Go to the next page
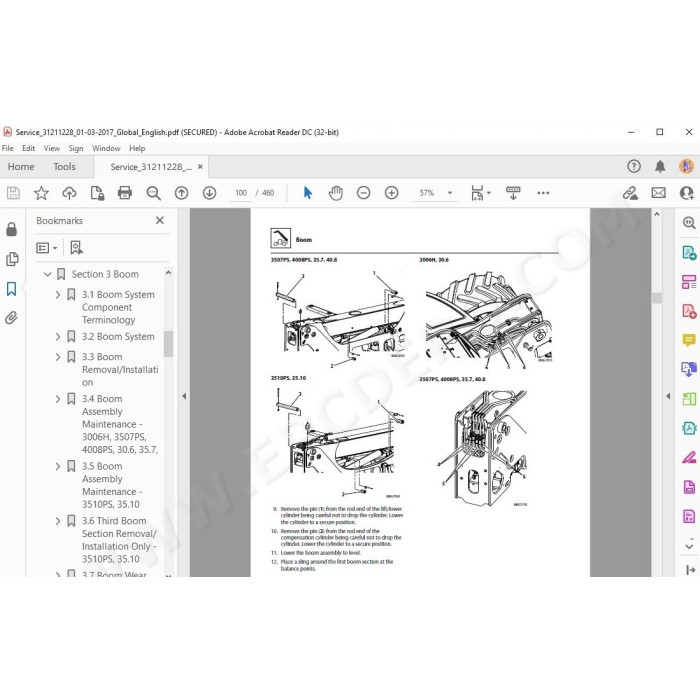This screenshot has height=700, width=700. tap(209, 193)
